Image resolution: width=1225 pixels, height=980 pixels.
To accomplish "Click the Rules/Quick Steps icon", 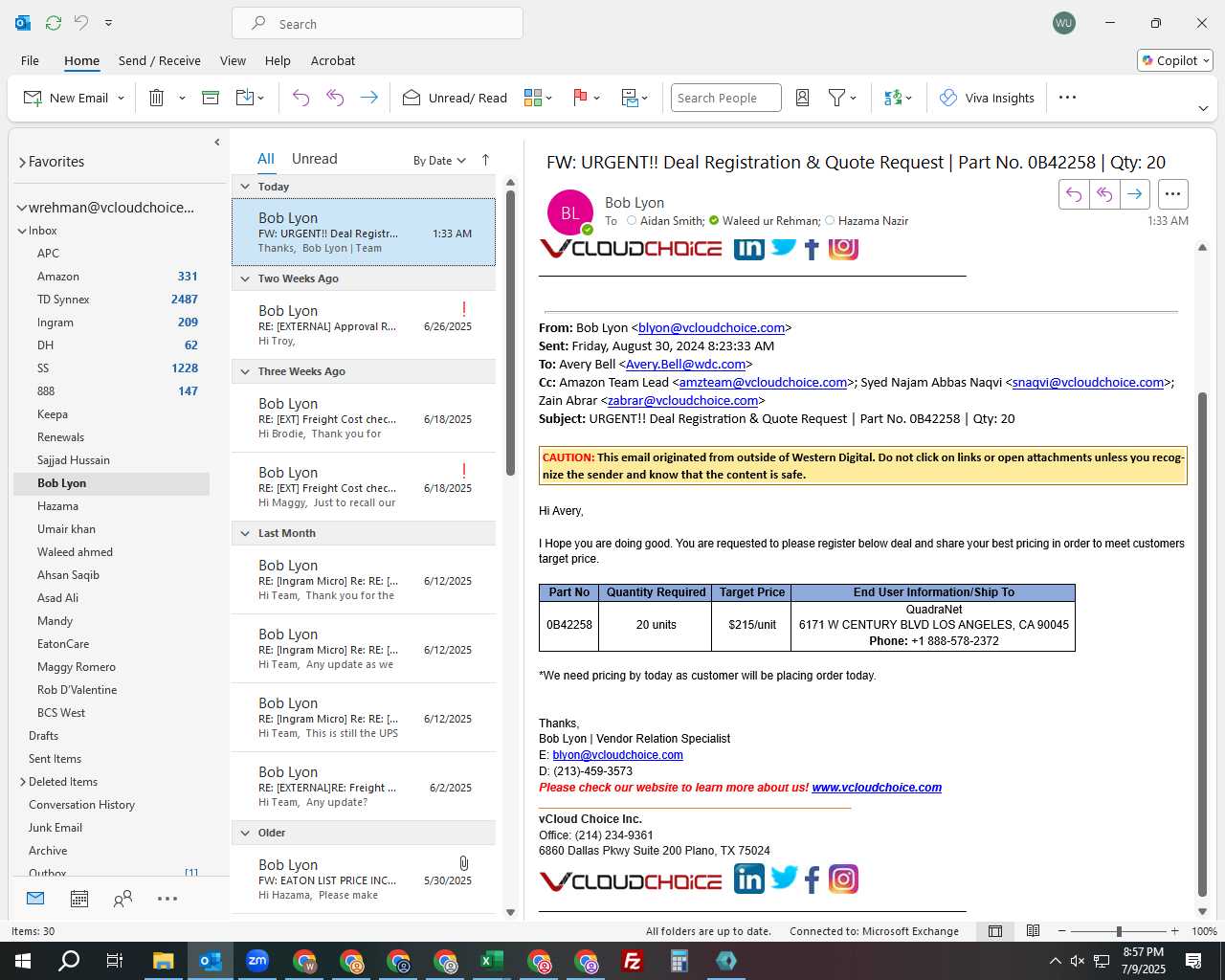I will point(630,98).
